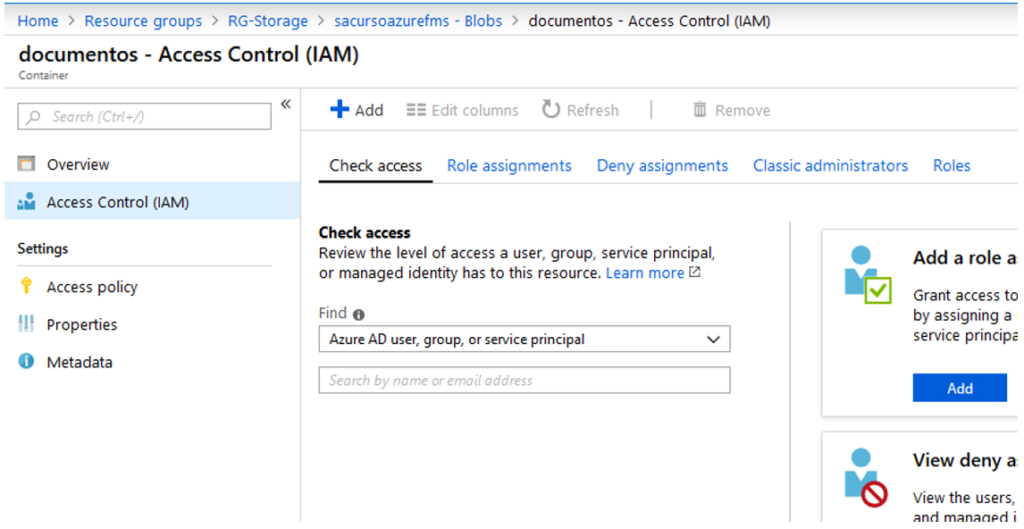The image size is (1024, 529).
Task: Click the Add toolbar label
Action: pos(369,110)
